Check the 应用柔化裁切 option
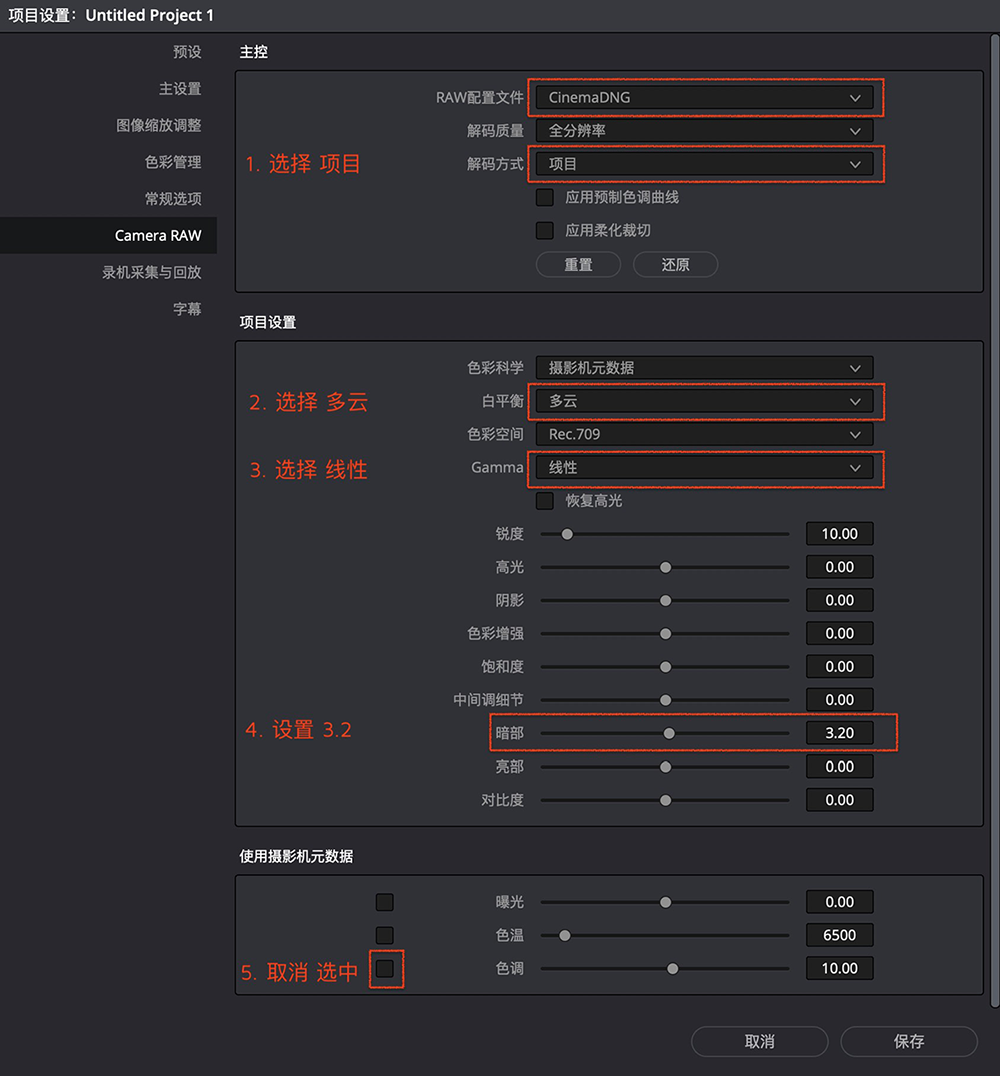Image resolution: width=1000 pixels, height=1076 pixels. (x=544, y=230)
